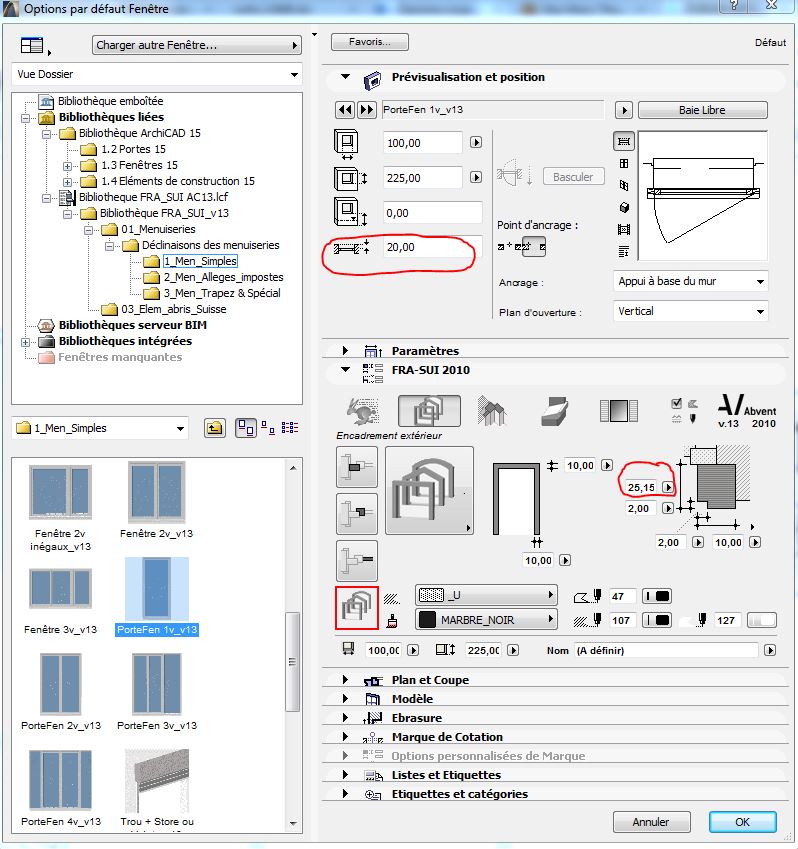Expand the Marque de Cotation panel
This screenshot has width=798, height=849.
click(x=345, y=737)
